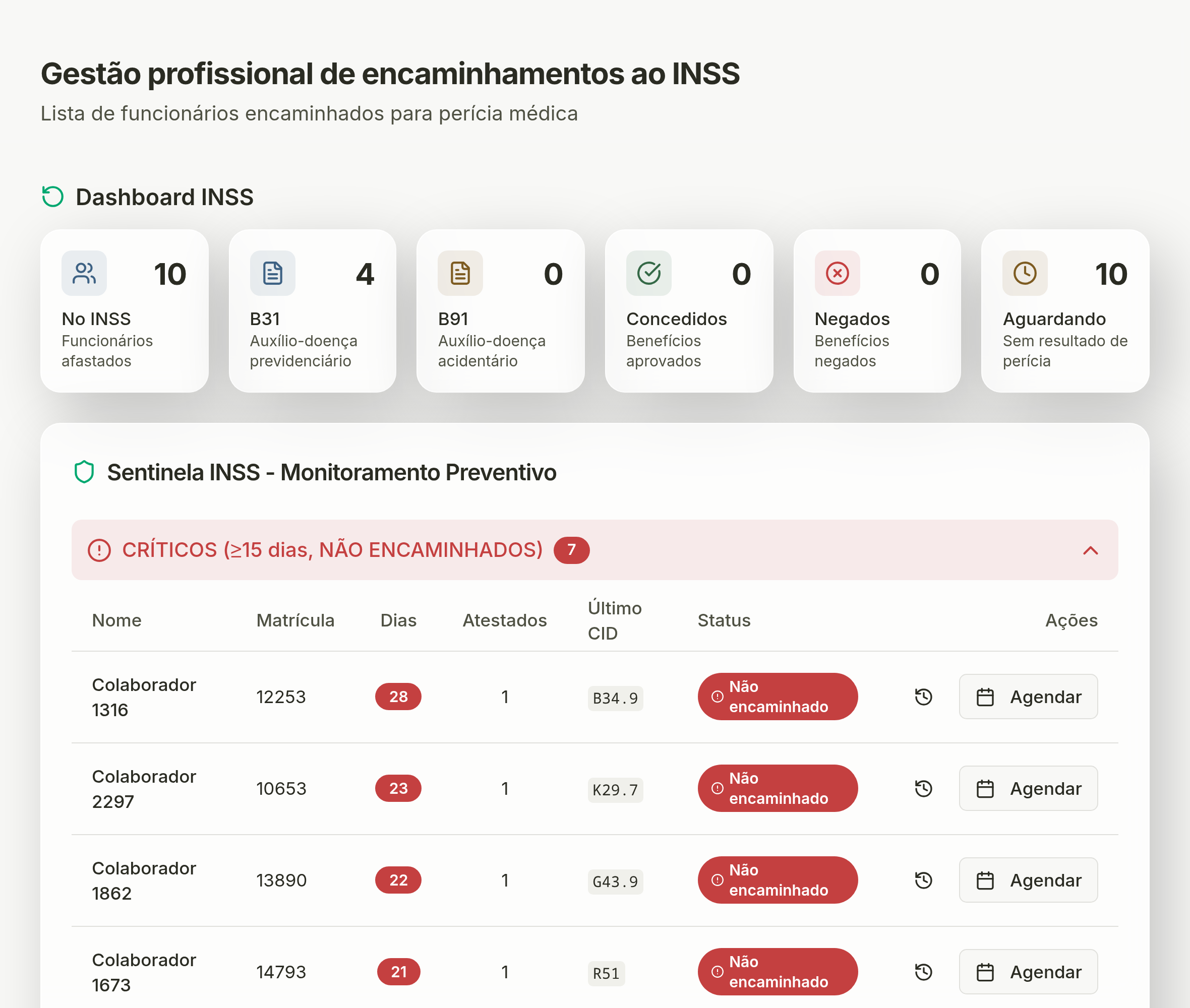Click Agendar for Colaborador 1862
Image resolution: width=1190 pixels, height=1008 pixels.
pos(1028,880)
